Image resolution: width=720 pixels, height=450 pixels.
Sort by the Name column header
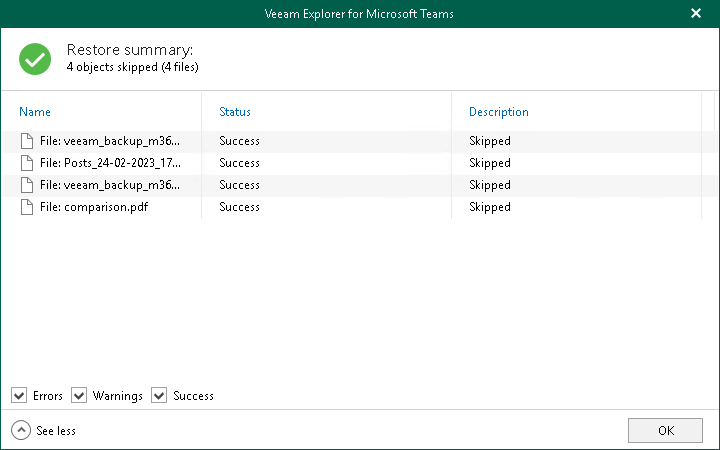35,112
